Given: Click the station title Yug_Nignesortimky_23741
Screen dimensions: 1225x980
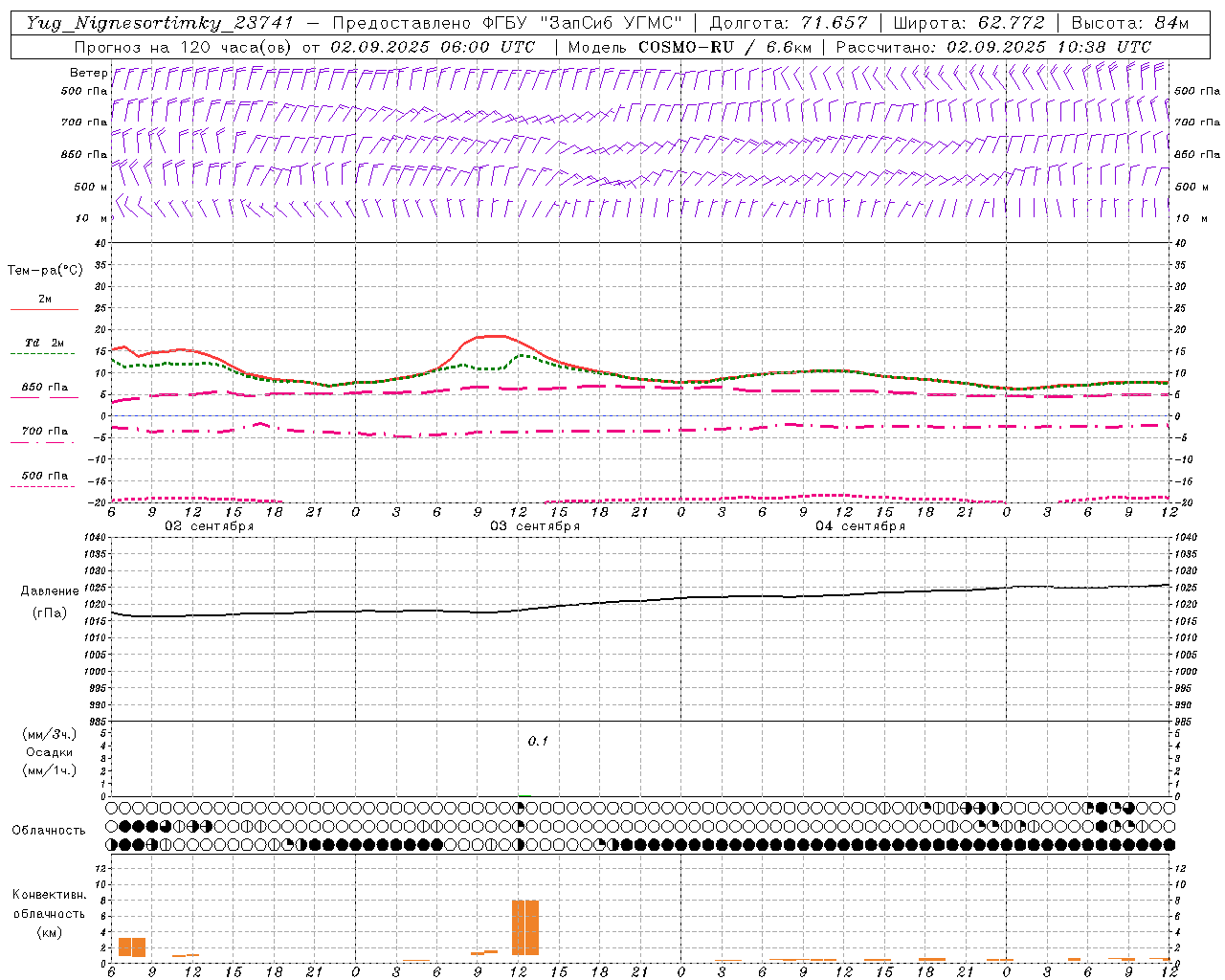Looking at the screenshot, I should point(160,23).
